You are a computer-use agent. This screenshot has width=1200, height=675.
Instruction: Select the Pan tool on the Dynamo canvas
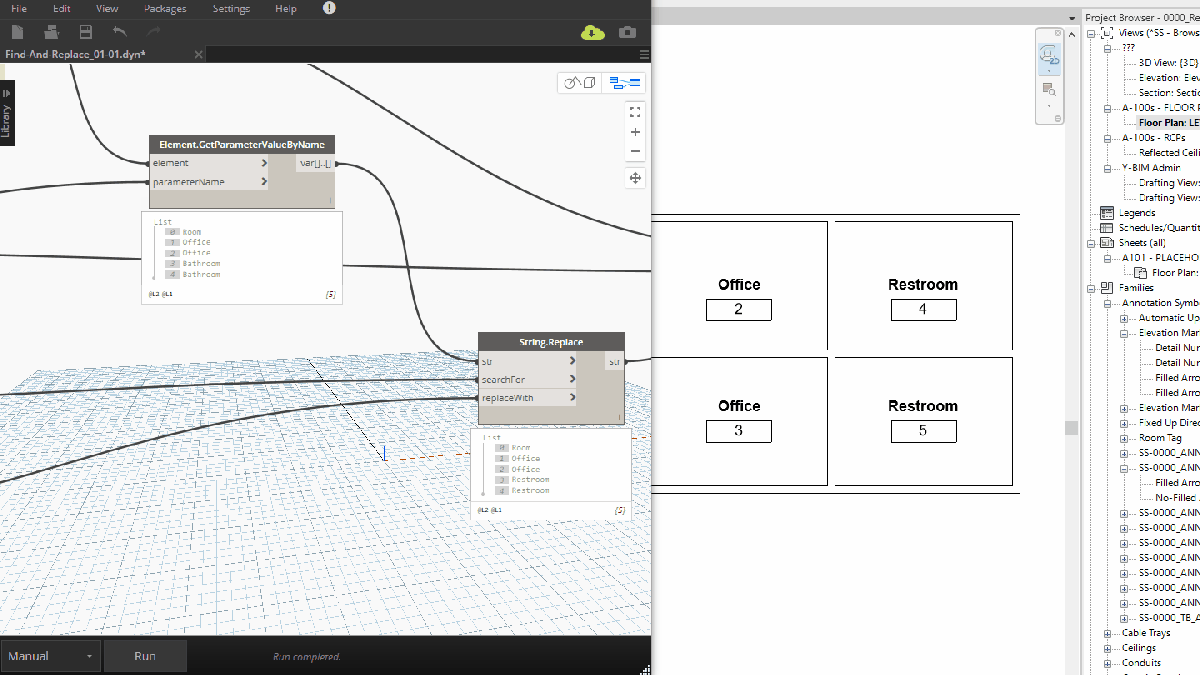[635, 178]
